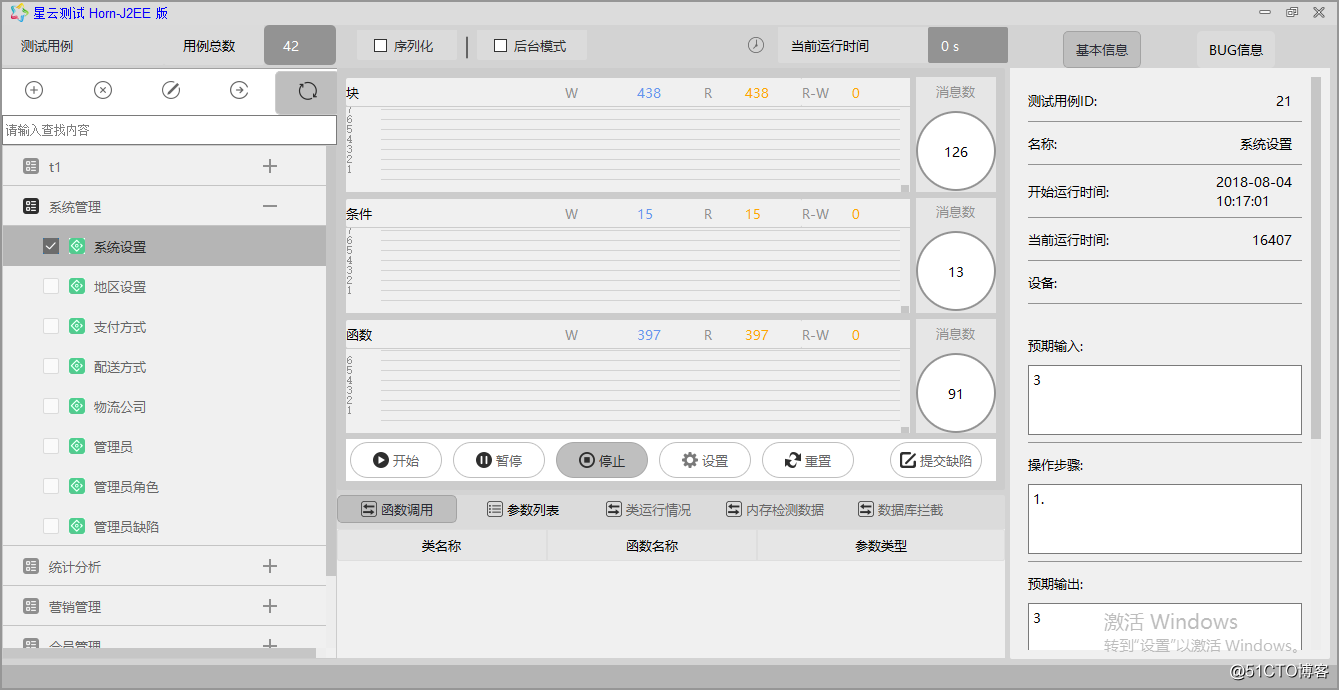Click the 重置 reset button
Image resolution: width=1339 pixels, height=690 pixels.
point(808,460)
